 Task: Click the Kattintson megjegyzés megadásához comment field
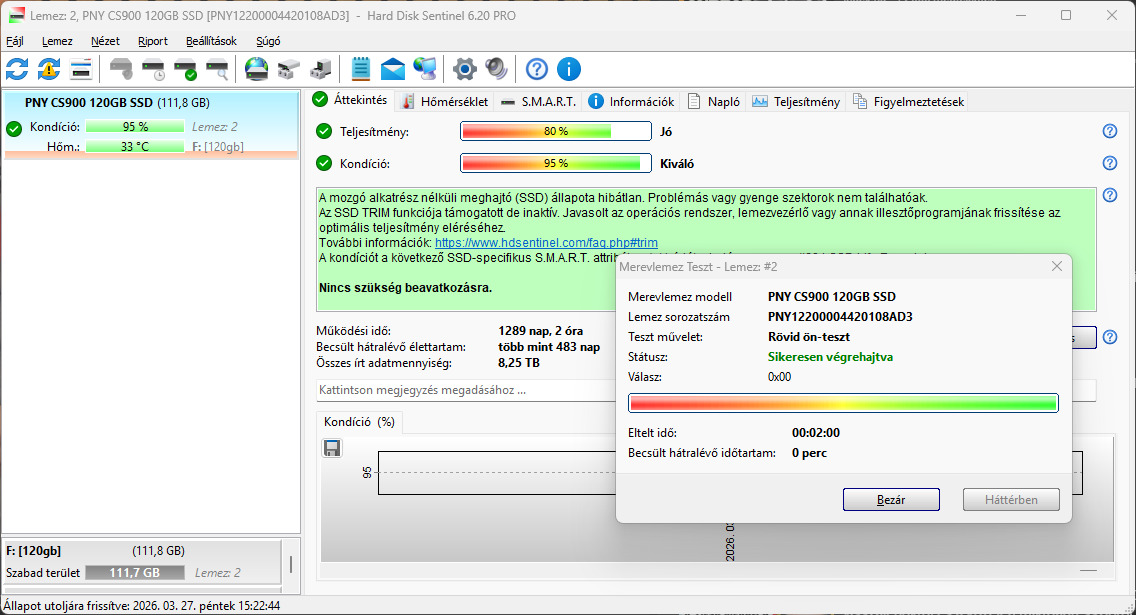click(x=465, y=390)
